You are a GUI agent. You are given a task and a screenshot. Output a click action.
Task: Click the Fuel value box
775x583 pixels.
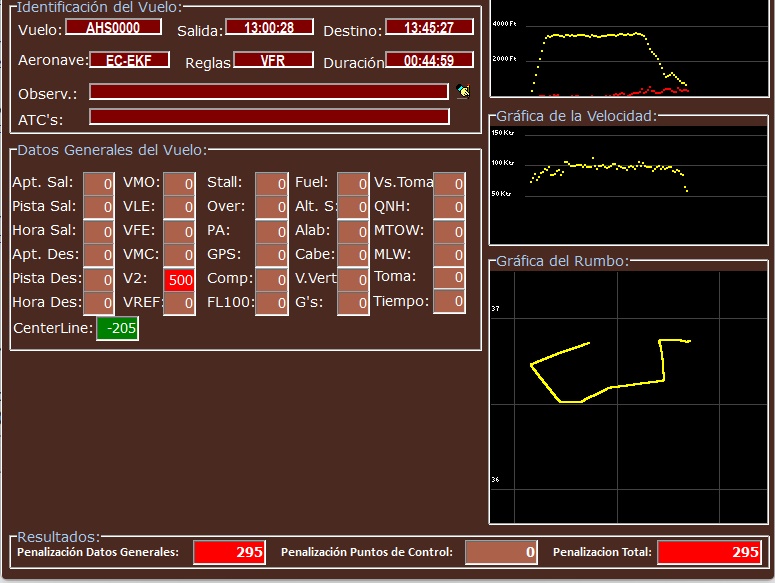coord(353,183)
